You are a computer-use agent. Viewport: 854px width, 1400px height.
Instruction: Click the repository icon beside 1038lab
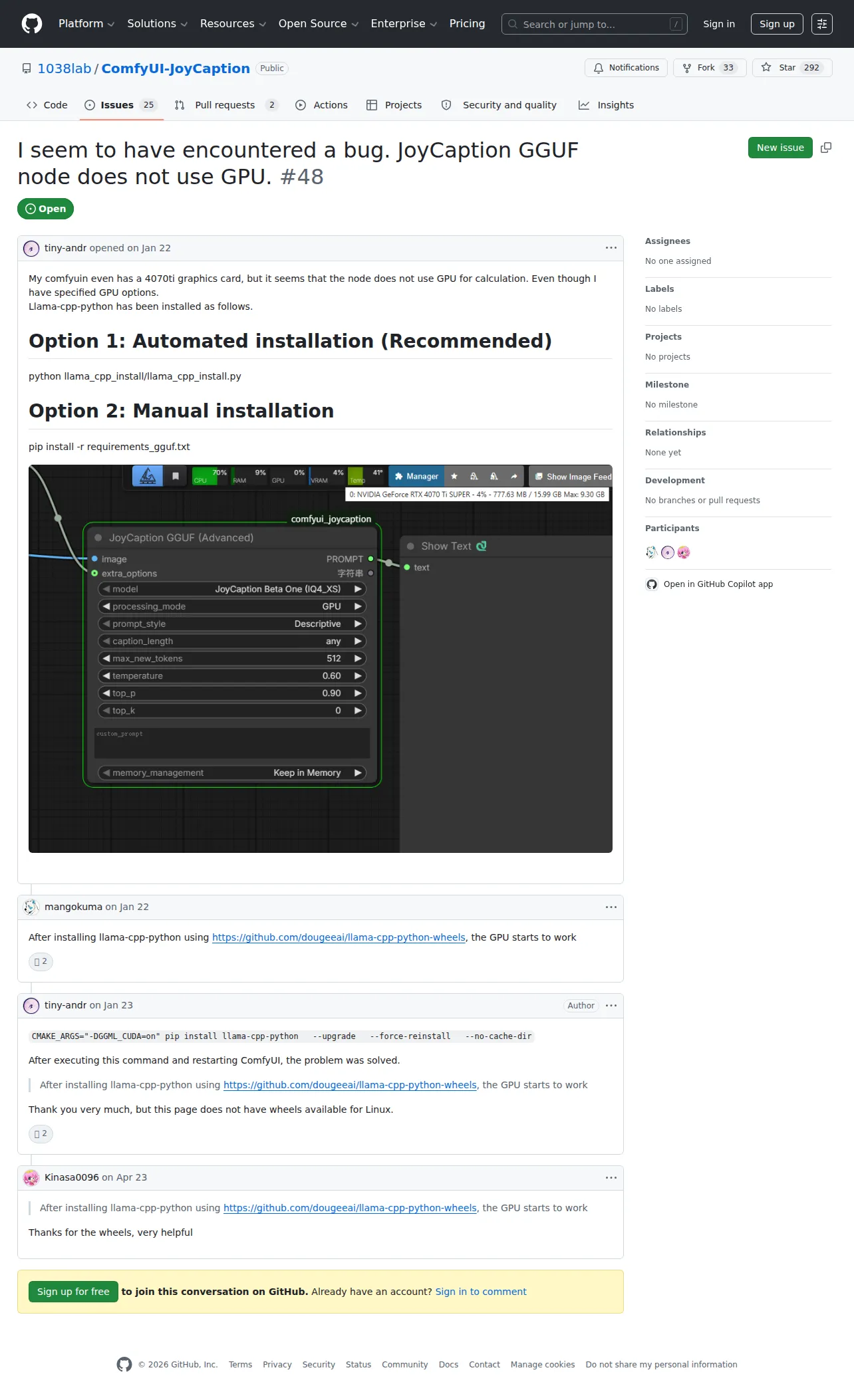tap(27, 68)
